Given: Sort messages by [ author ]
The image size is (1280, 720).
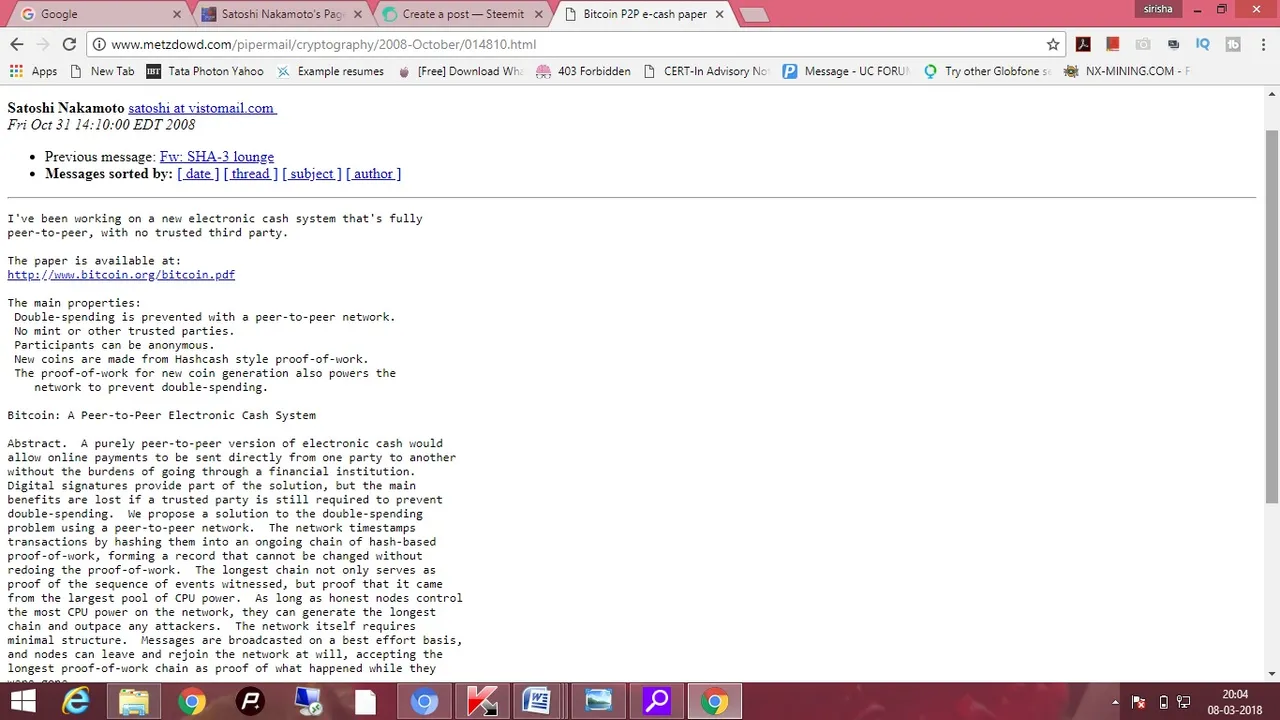Looking at the screenshot, I should coord(373,174).
